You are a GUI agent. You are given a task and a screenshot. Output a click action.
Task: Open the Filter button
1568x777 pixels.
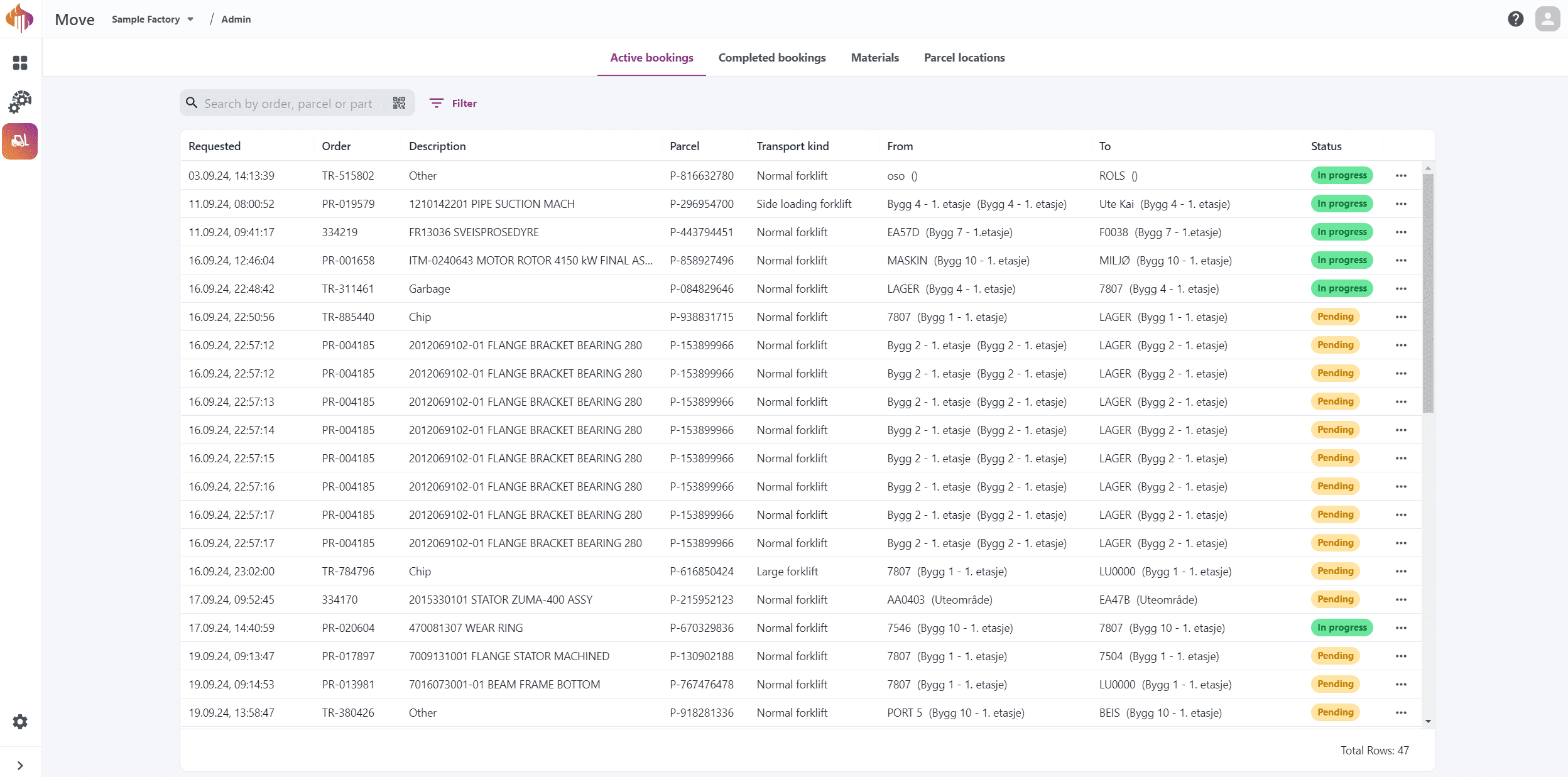[453, 103]
